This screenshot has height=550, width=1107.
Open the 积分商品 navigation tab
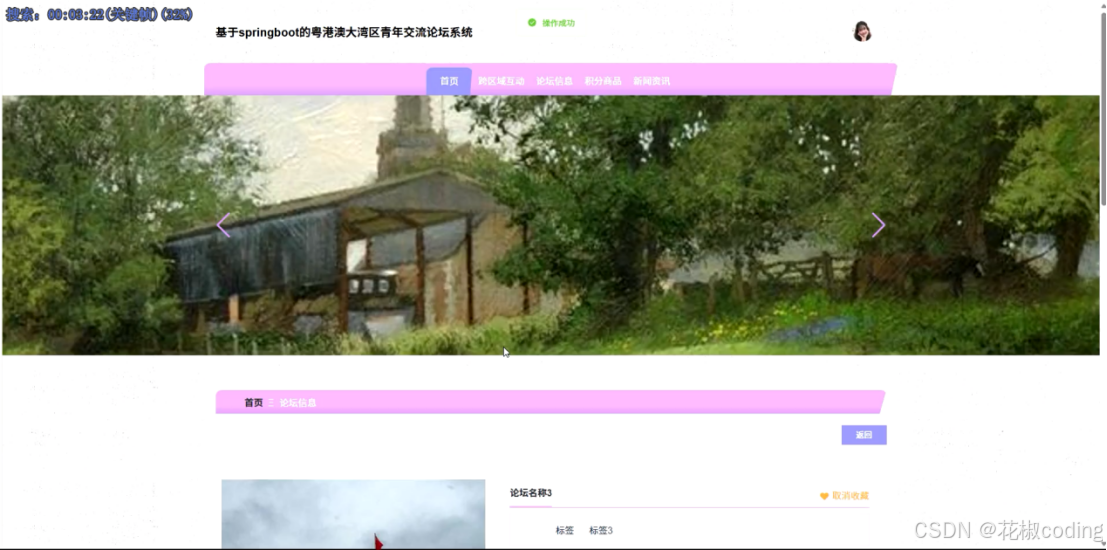pos(603,81)
